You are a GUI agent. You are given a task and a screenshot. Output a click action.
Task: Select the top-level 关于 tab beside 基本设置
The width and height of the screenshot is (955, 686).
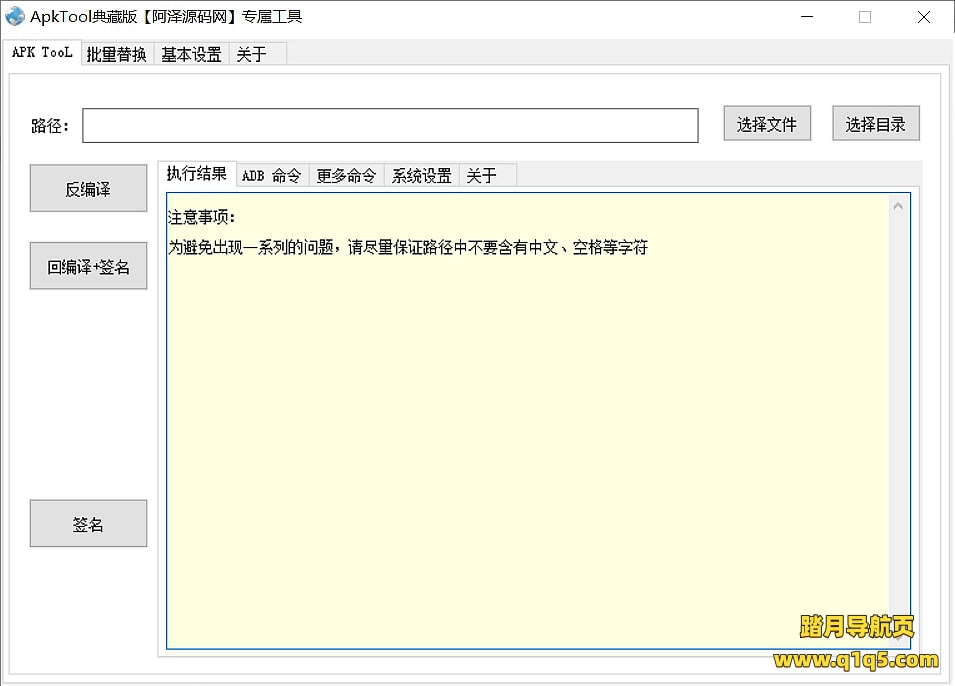click(251, 54)
